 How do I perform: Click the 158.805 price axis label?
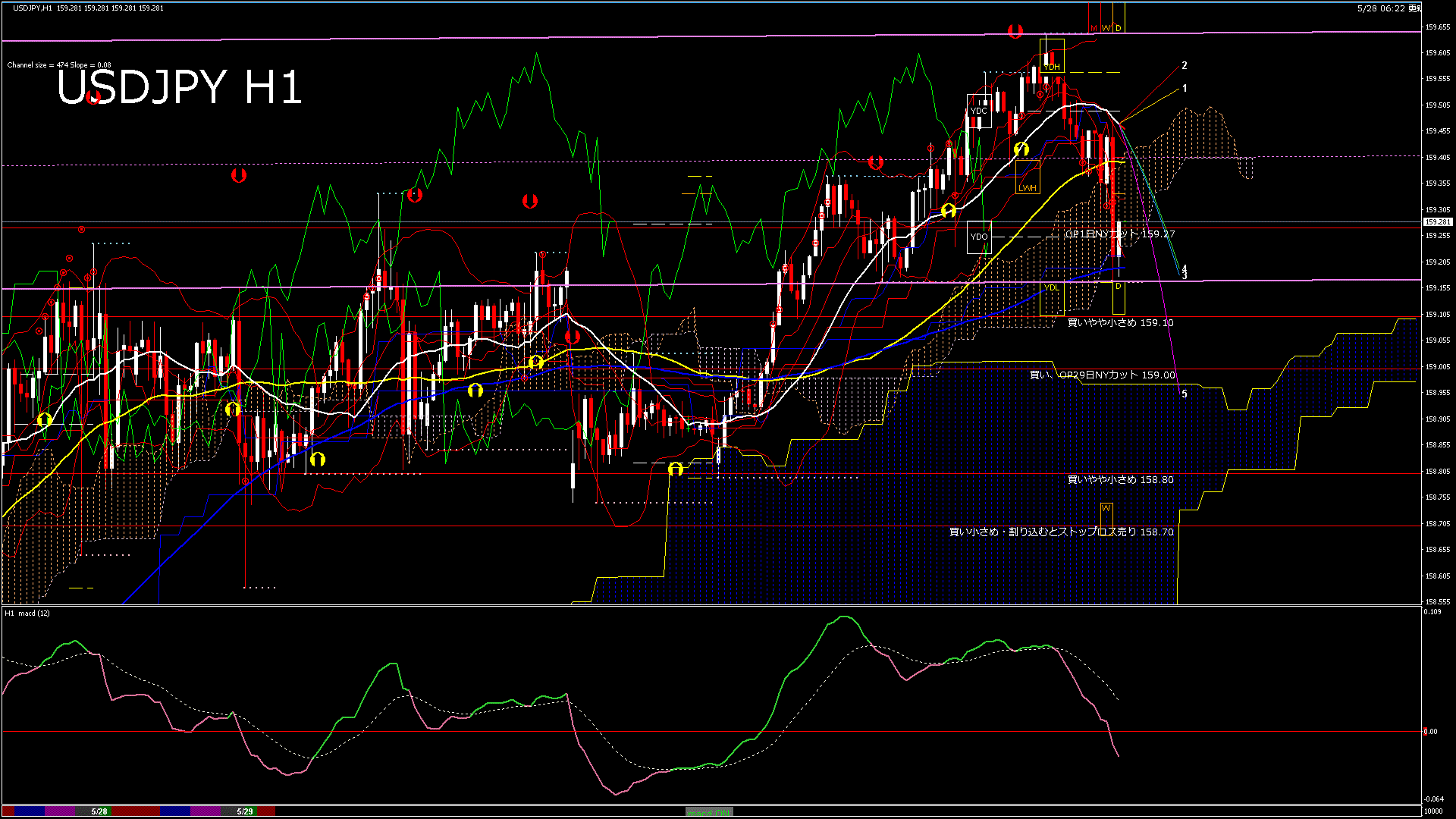(x=1438, y=472)
